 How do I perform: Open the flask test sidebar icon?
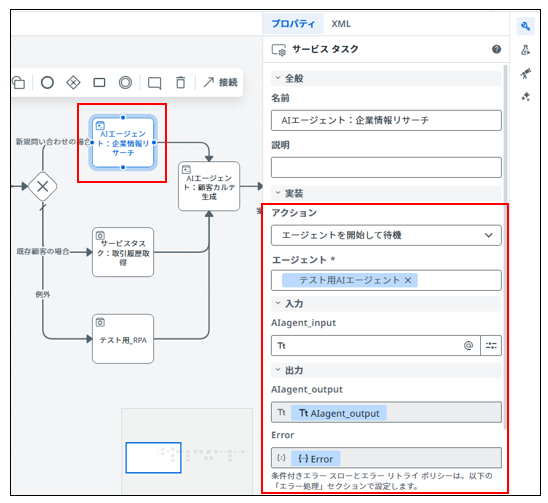click(x=525, y=50)
